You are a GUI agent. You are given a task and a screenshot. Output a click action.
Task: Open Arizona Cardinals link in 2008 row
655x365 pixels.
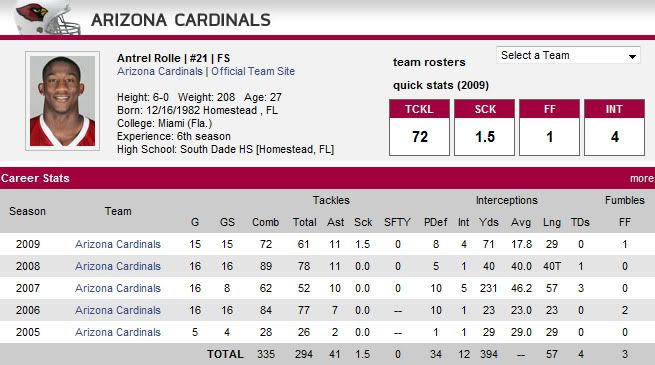click(118, 266)
